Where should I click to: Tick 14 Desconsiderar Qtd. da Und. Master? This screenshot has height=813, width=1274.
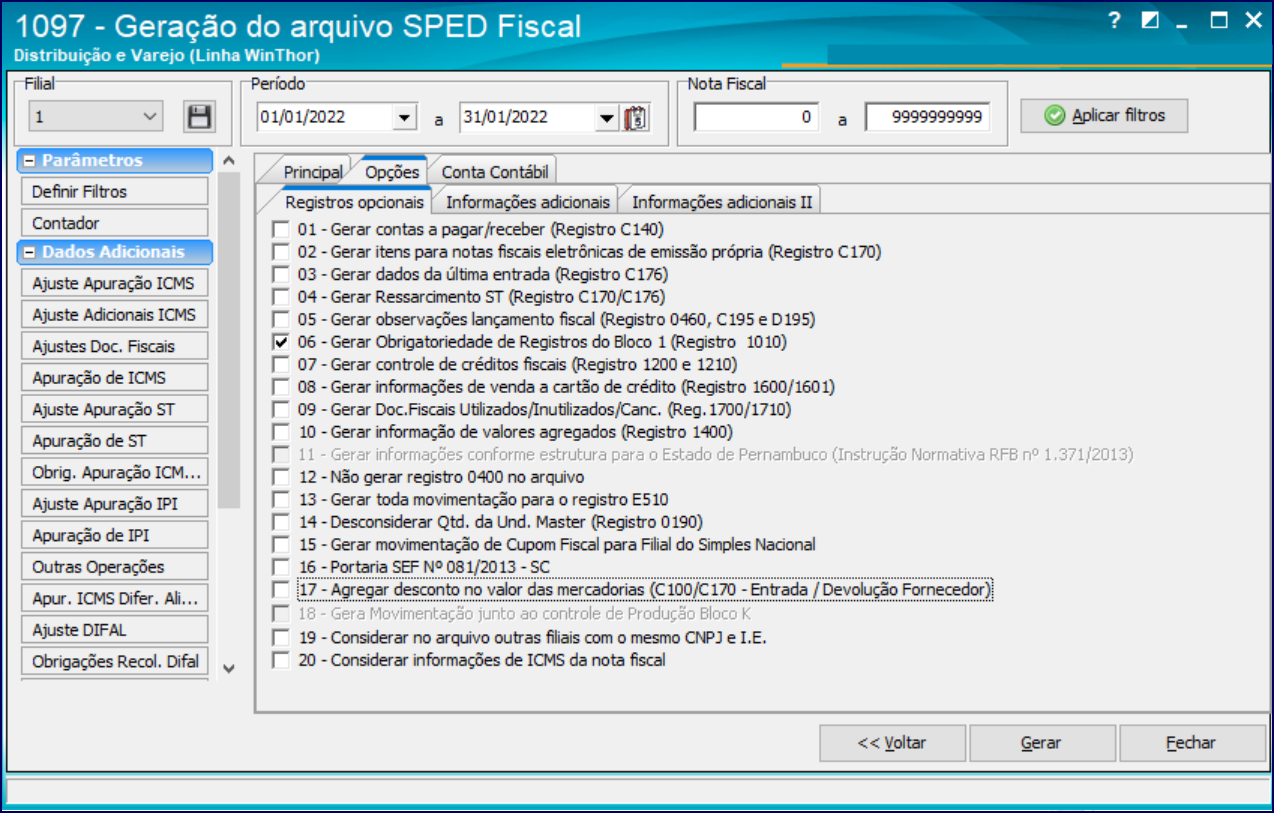click(x=281, y=522)
